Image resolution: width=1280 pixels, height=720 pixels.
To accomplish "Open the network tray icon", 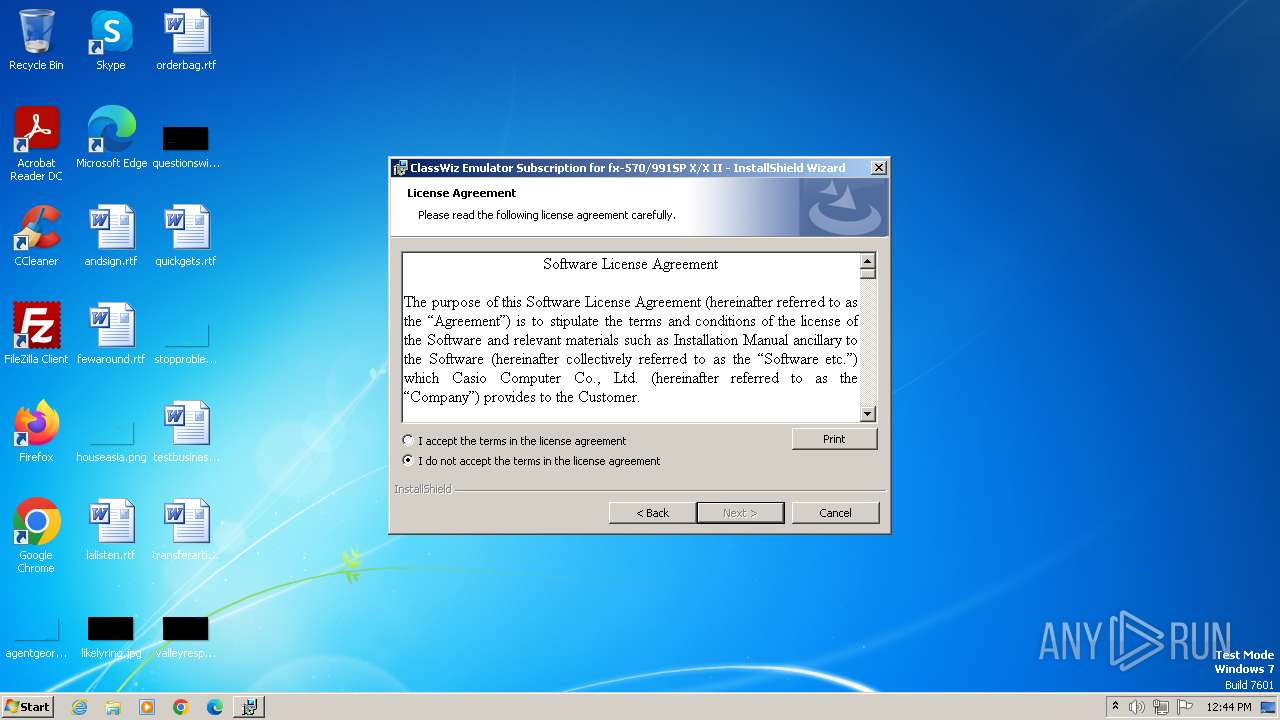I will tap(1161, 707).
